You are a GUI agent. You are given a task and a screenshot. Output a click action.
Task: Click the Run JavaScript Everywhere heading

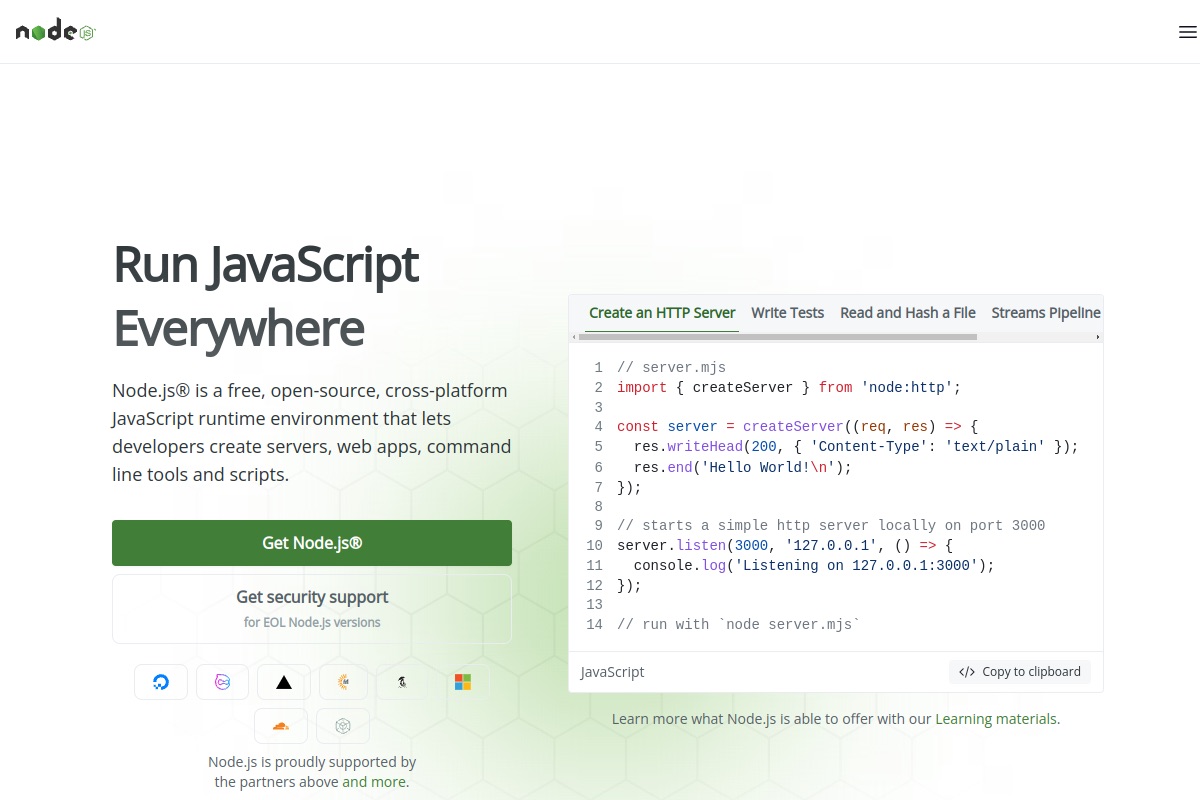click(x=266, y=296)
